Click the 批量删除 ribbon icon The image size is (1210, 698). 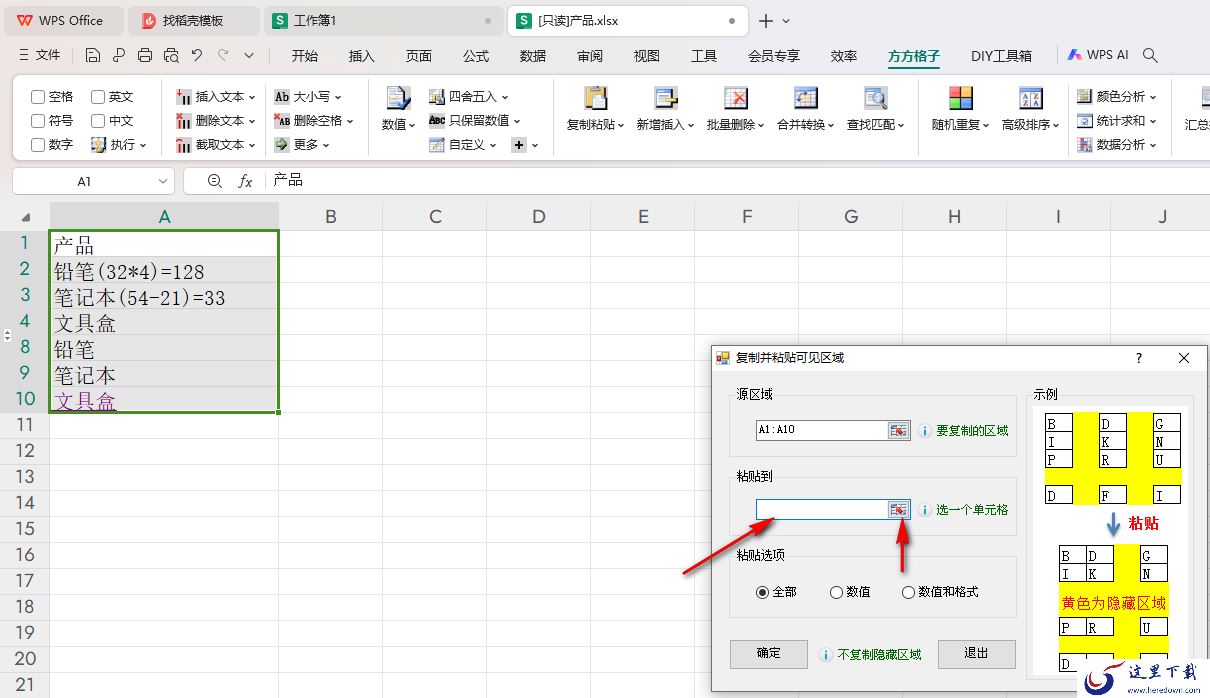click(735, 98)
